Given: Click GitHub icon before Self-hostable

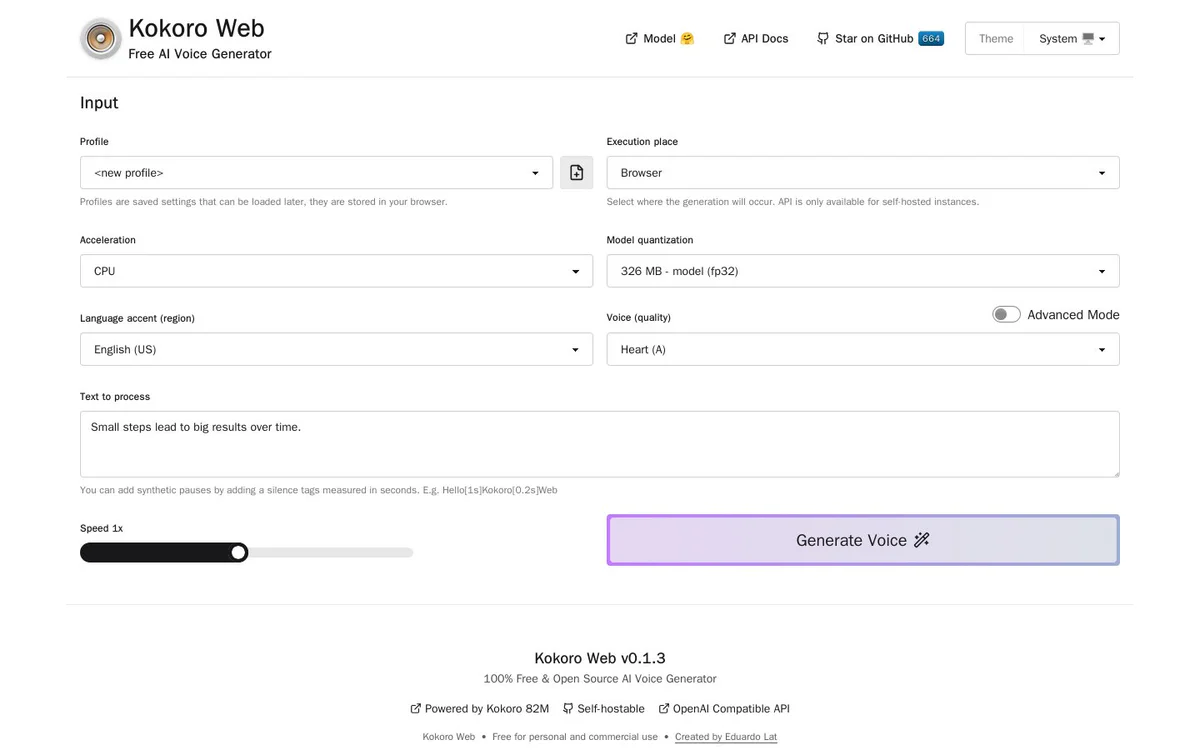Looking at the screenshot, I should tap(568, 708).
